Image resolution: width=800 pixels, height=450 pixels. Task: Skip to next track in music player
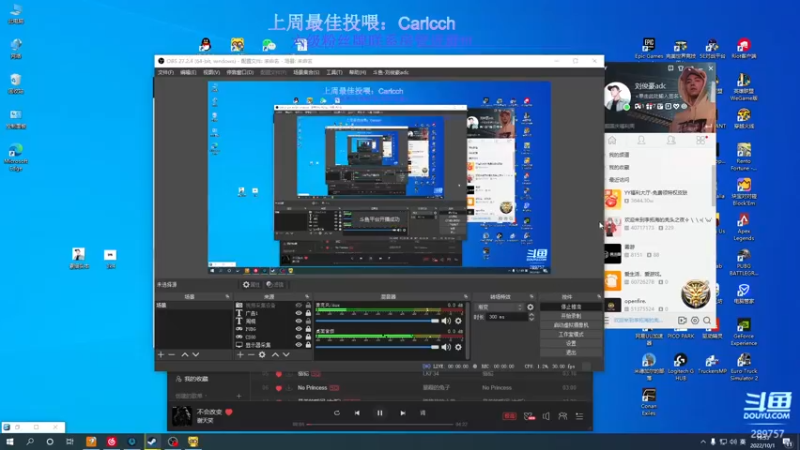tap(403, 413)
